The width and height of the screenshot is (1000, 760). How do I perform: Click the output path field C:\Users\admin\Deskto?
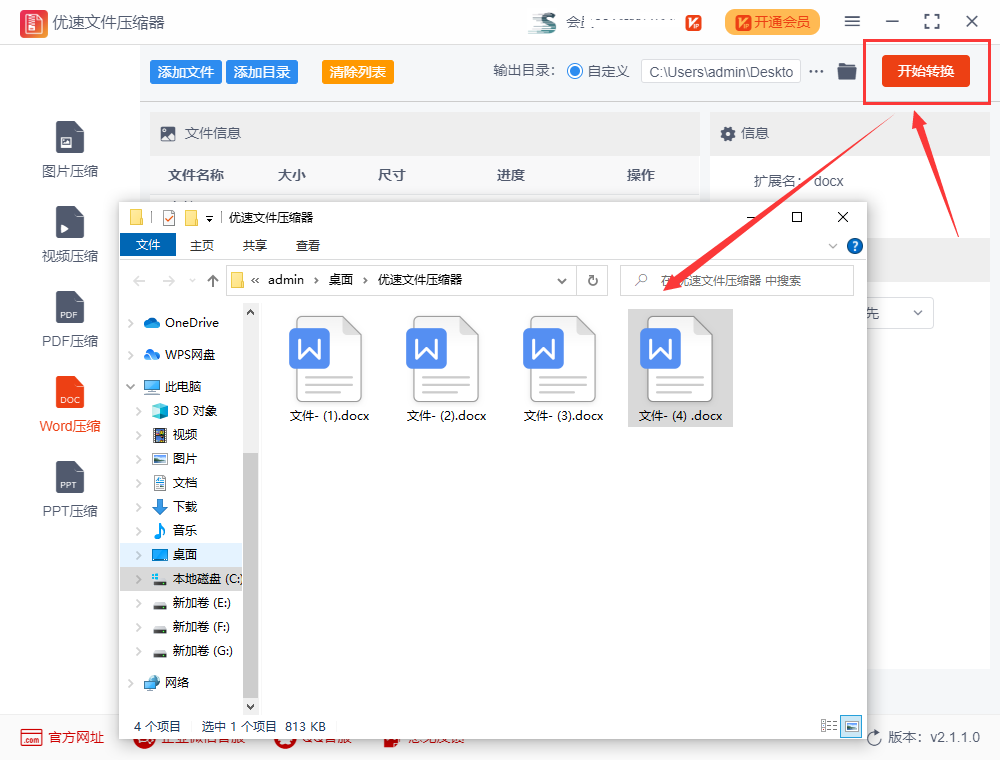coord(721,72)
